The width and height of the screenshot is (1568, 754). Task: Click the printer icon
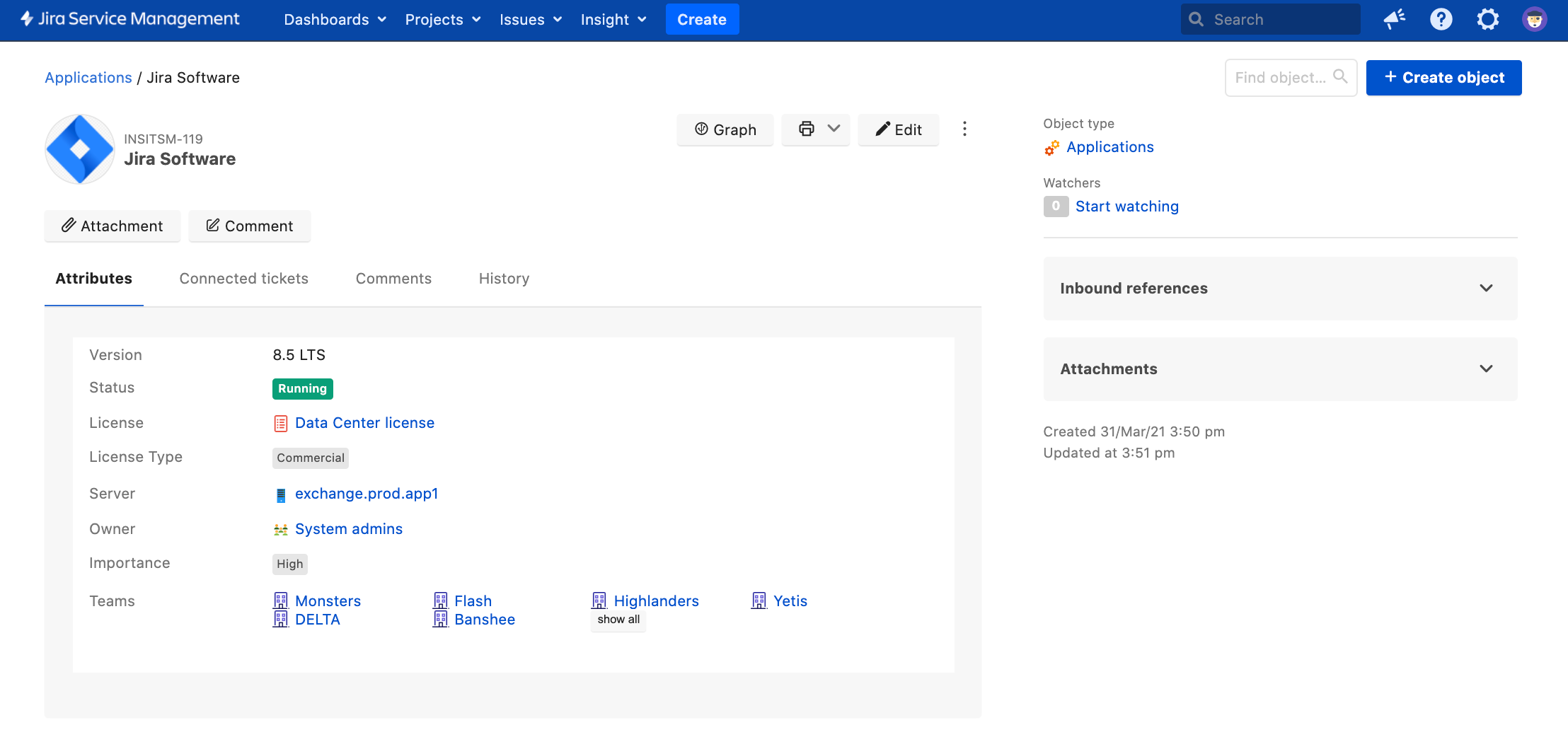point(806,129)
